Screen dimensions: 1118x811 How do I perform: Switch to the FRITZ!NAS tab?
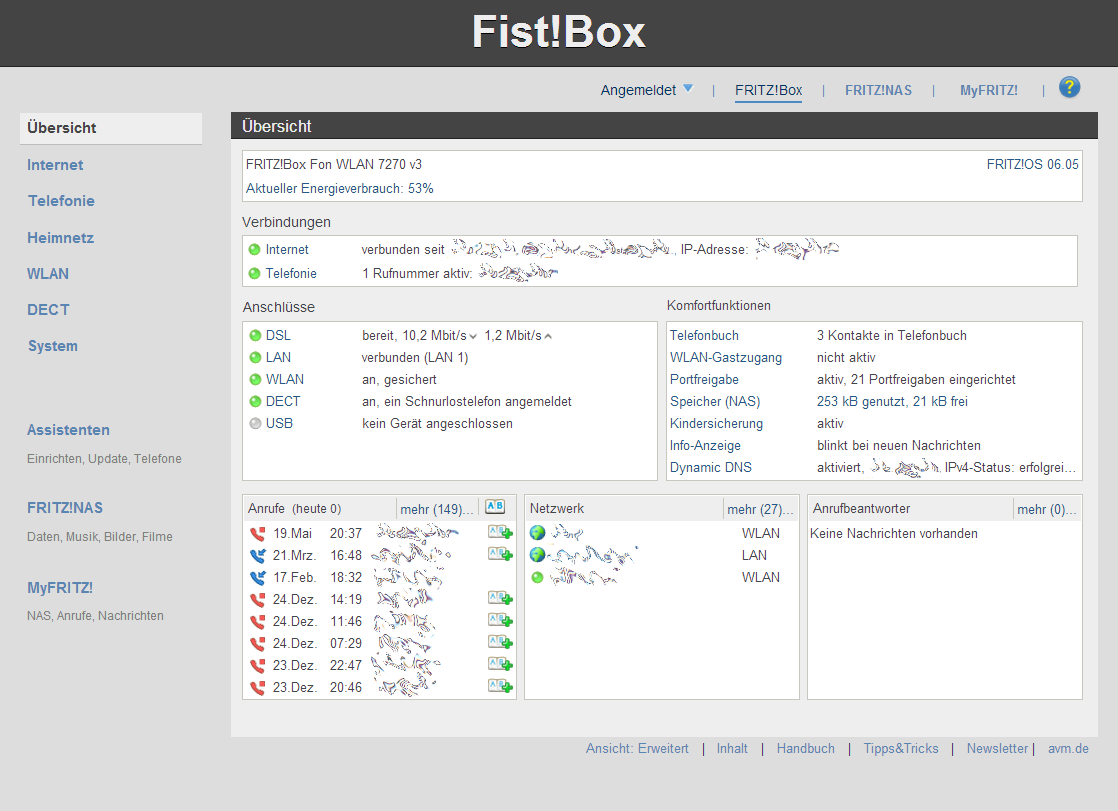tap(878, 89)
